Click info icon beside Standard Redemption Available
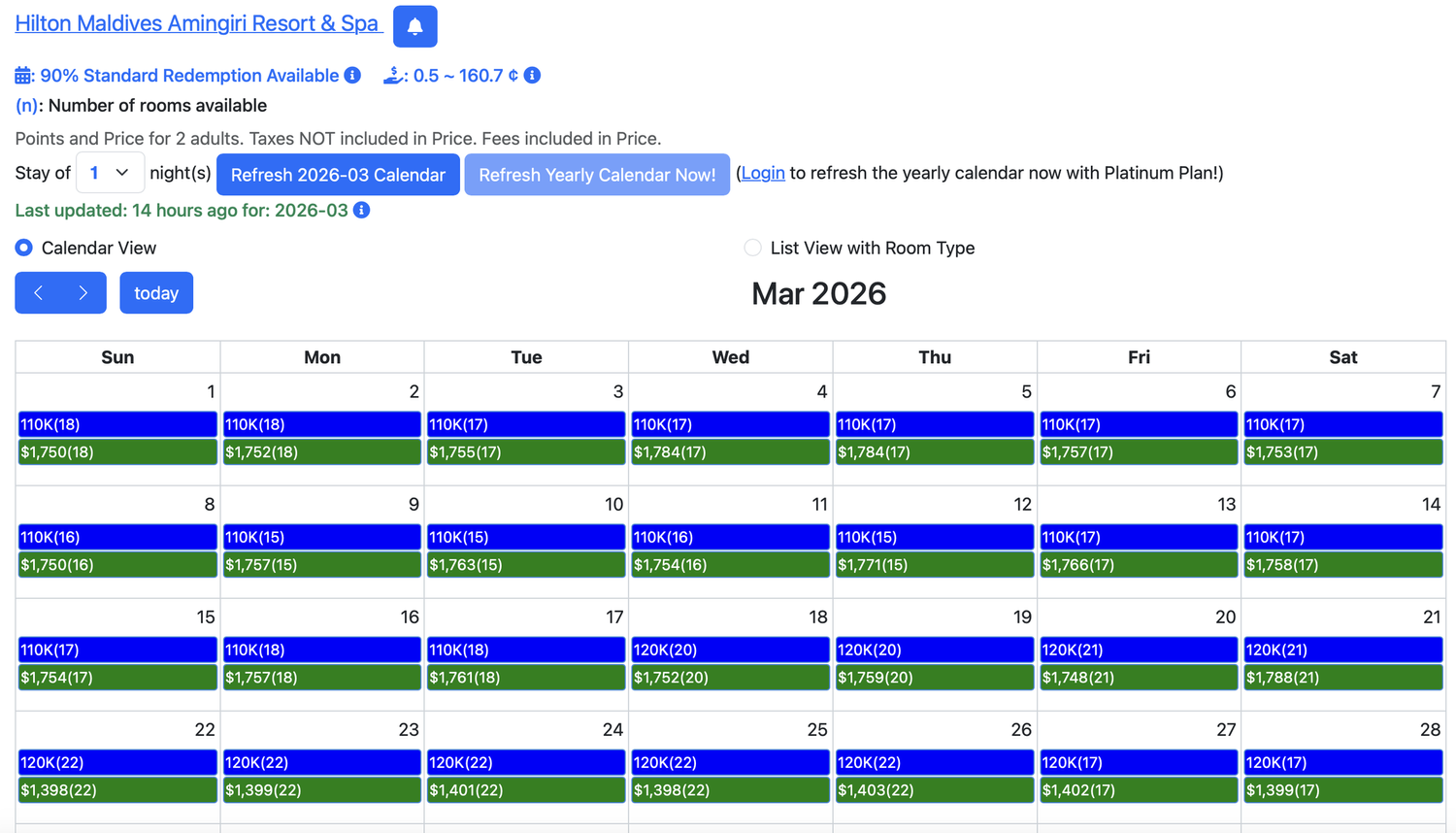The height and width of the screenshot is (833, 1456). (352, 76)
